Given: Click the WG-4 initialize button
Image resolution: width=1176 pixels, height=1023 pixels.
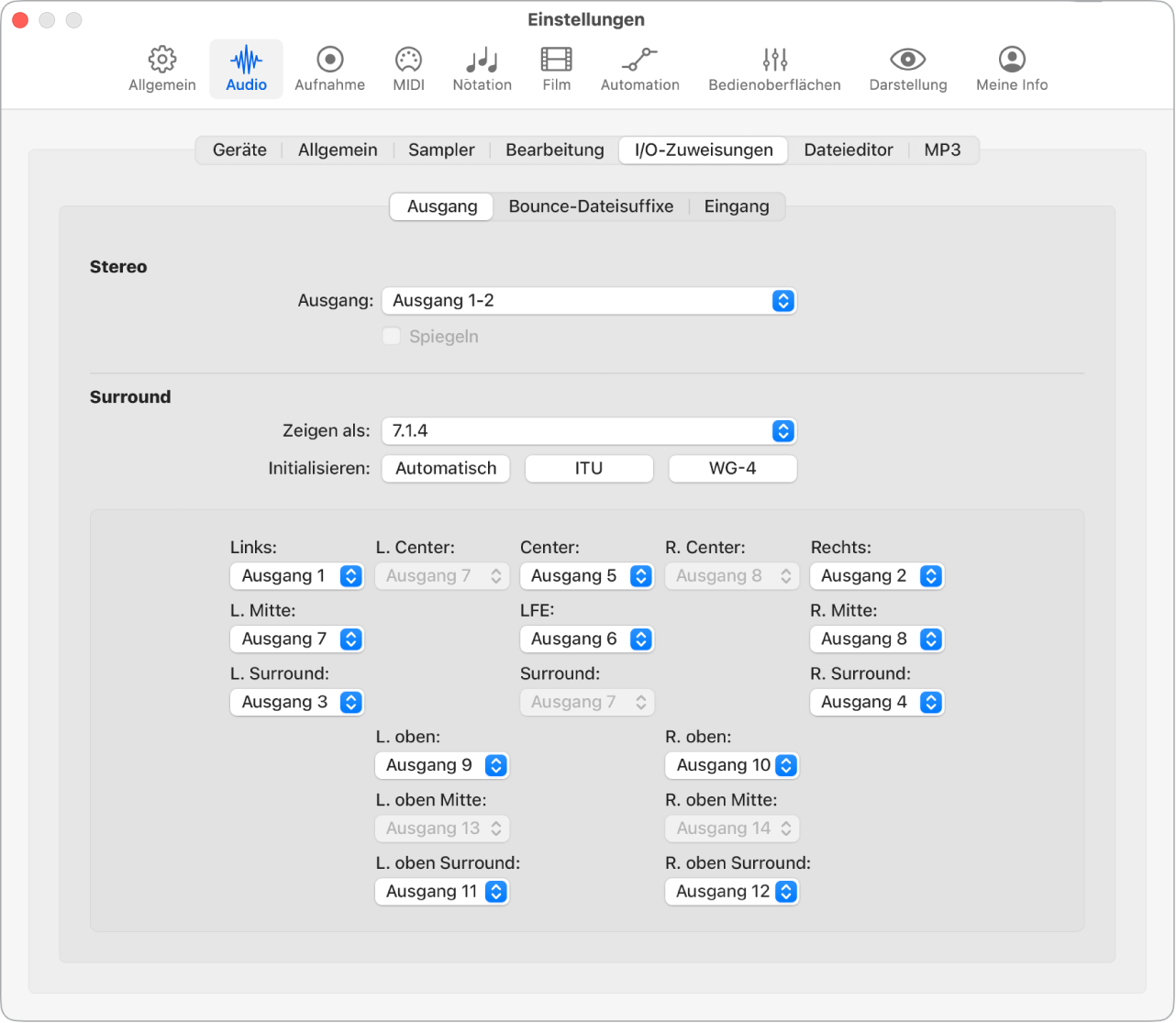Looking at the screenshot, I should [x=732, y=469].
